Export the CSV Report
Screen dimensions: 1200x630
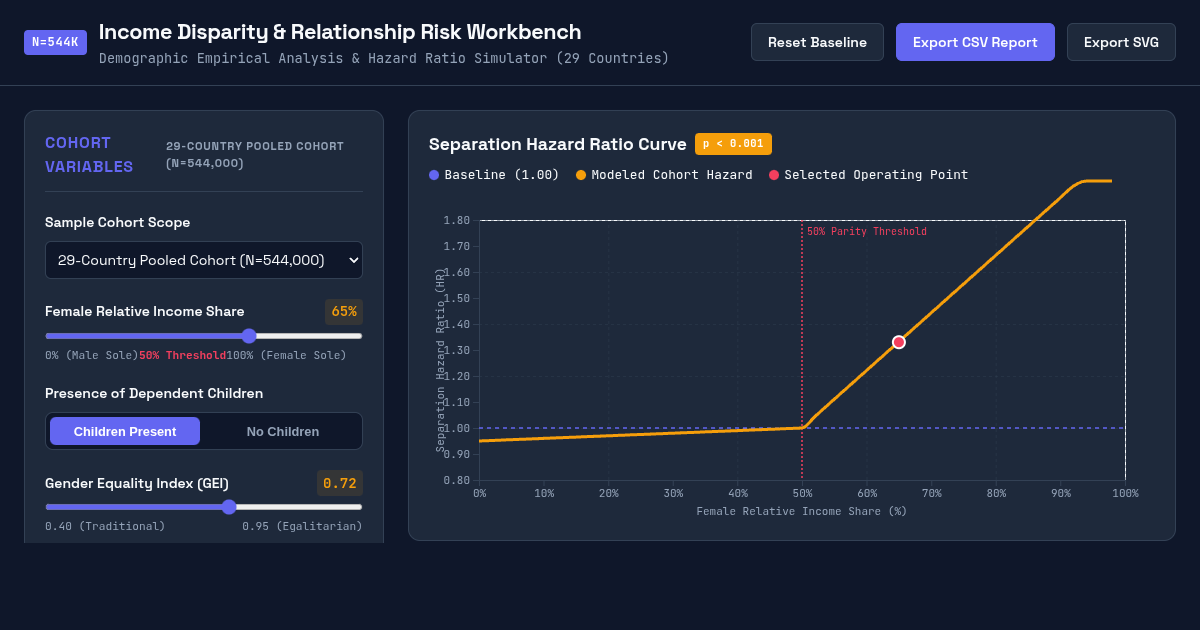point(975,42)
